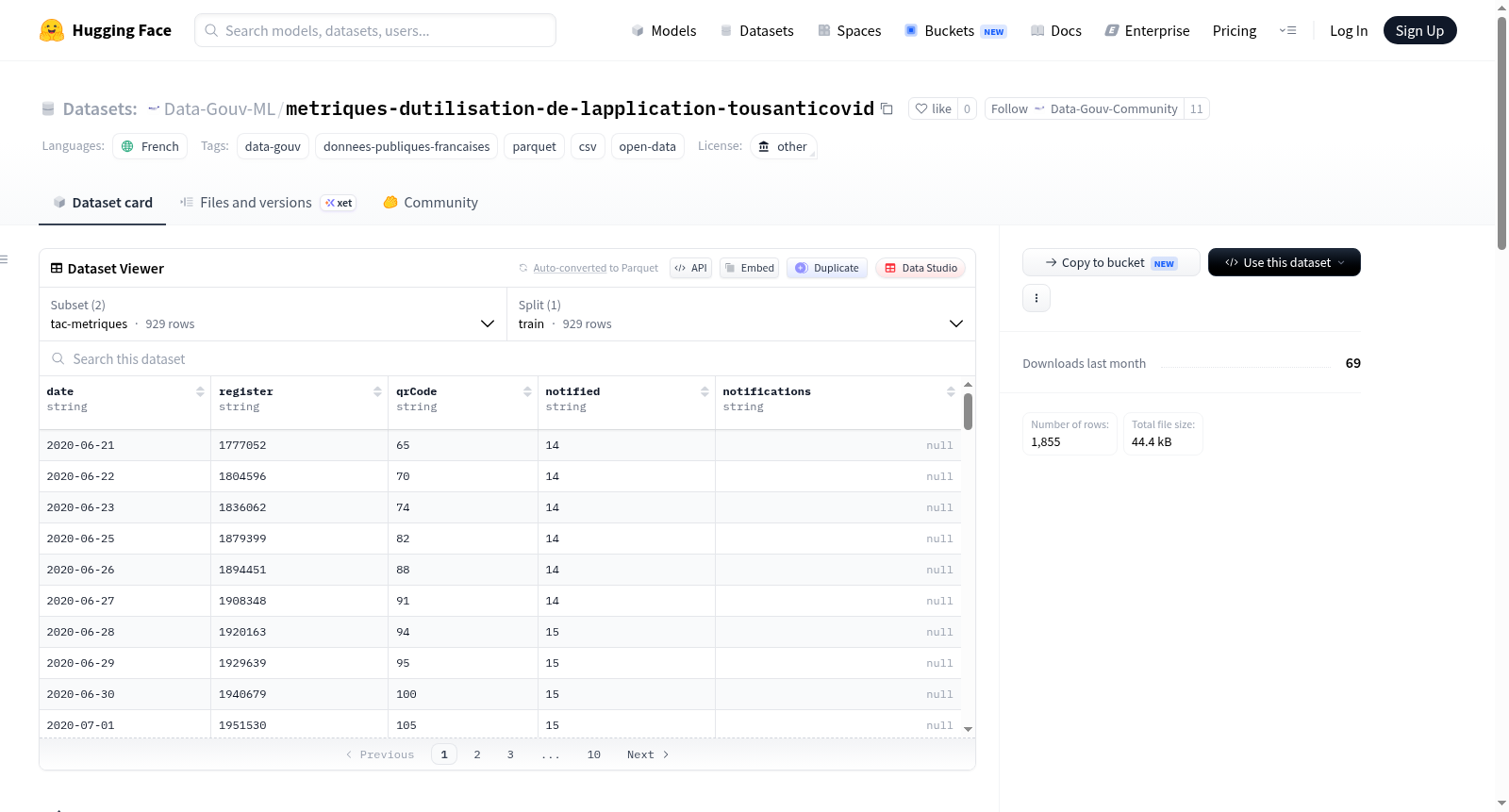Click the parquet tag
The image size is (1509, 812).
[534, 146]
